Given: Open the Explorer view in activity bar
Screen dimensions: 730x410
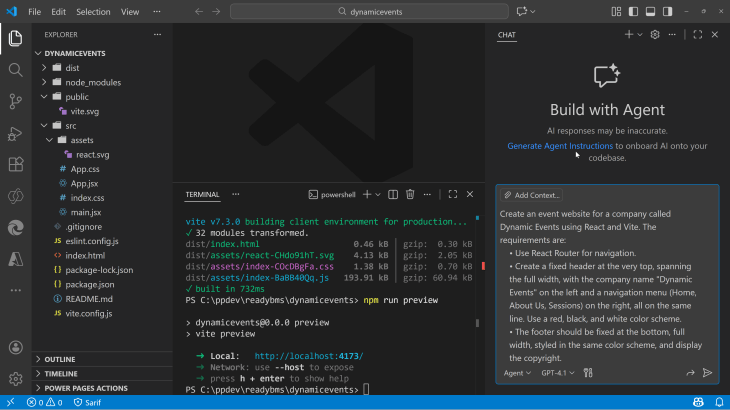Looking at the screenshot, I should [15, 38].
